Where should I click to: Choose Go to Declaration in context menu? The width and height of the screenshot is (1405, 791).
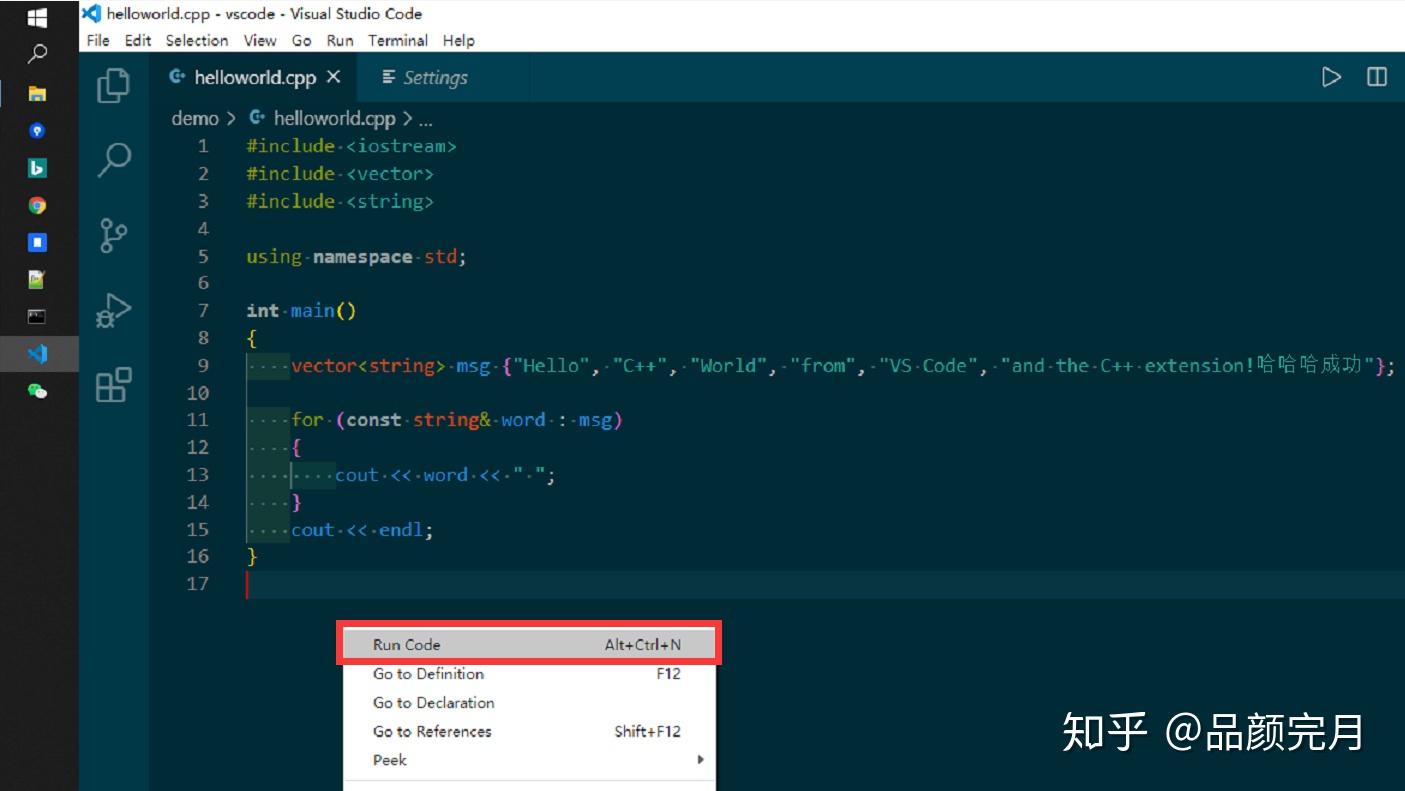[529, 702]
